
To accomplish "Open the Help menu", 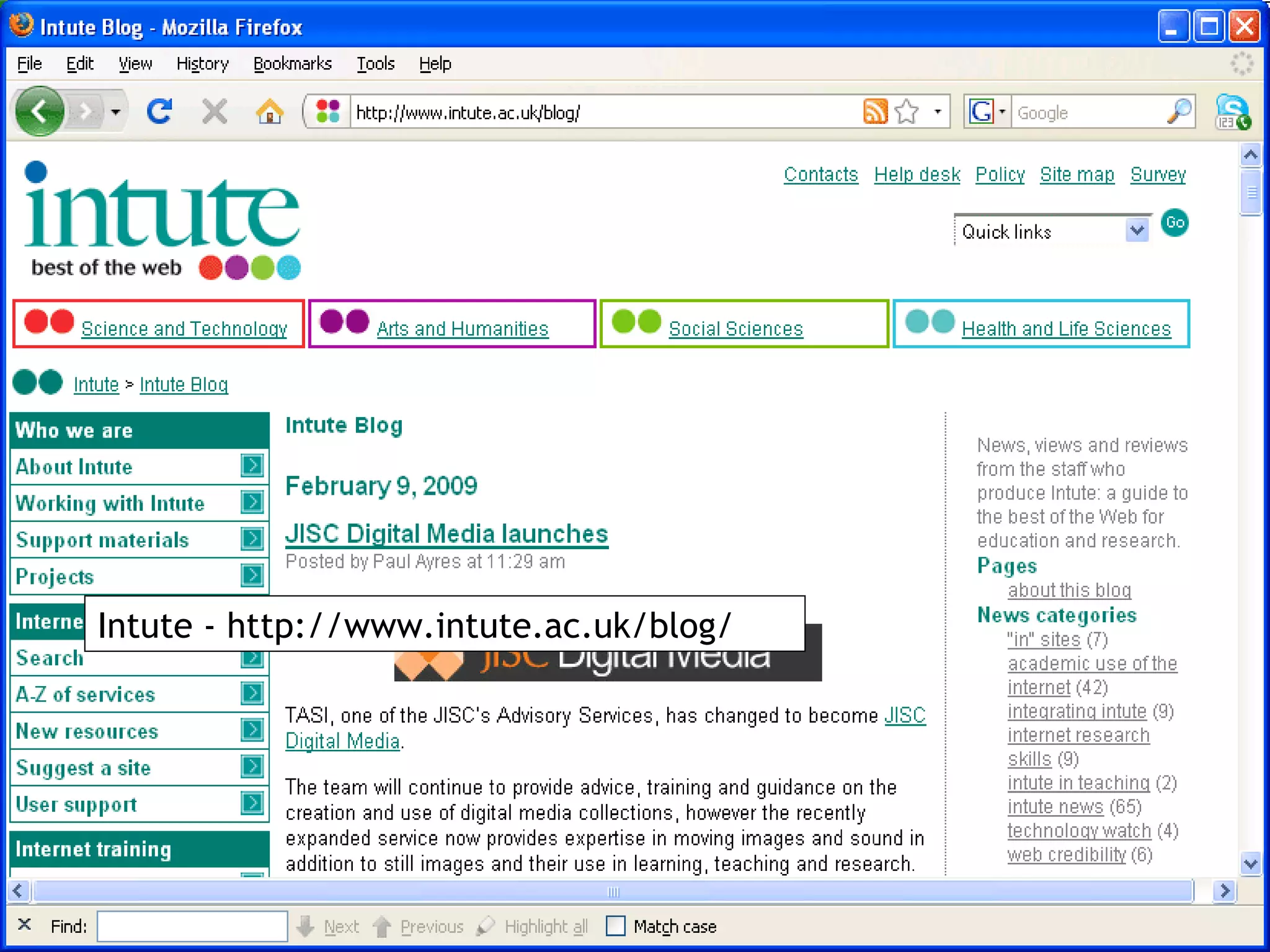I will coord(435,64).
